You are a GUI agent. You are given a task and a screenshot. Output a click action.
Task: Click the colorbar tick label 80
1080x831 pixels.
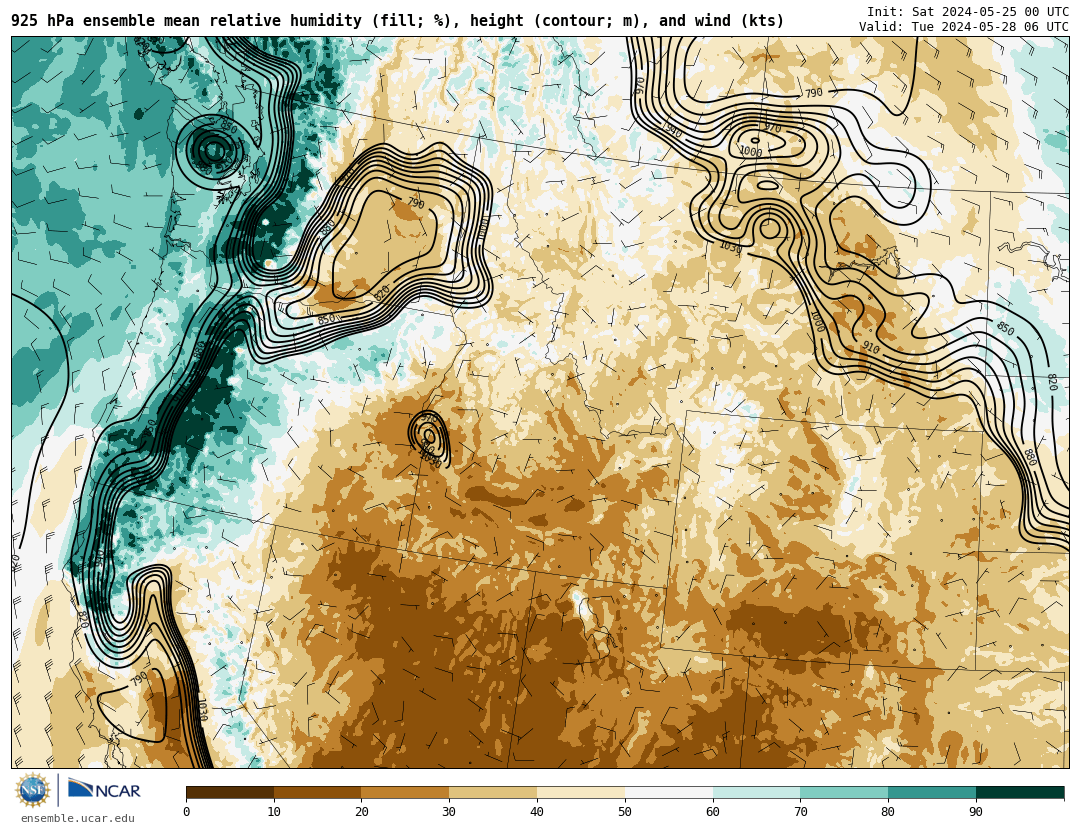[888, 812]
